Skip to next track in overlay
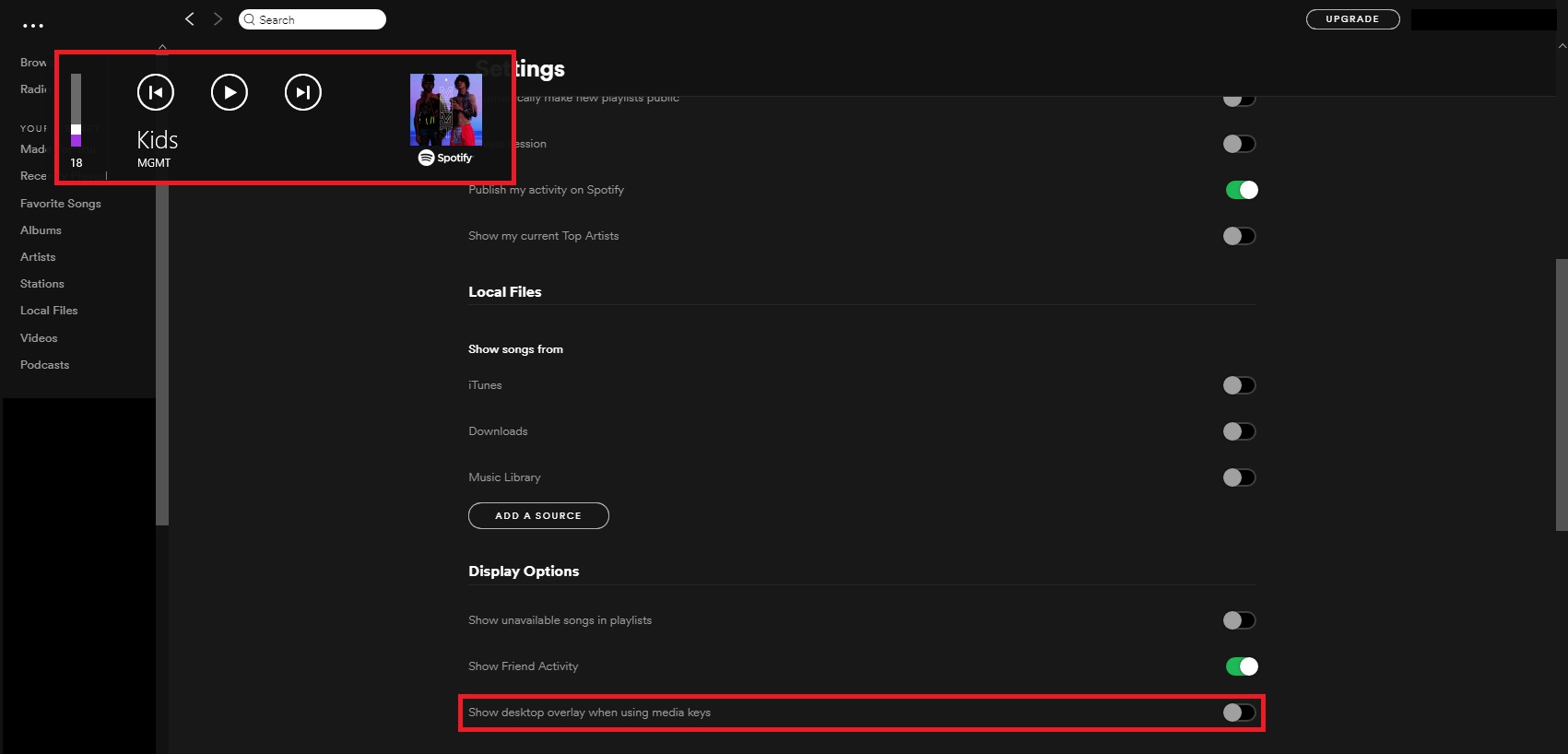Image resolution: width=1568 pixels, height=754 pixels. [x=303, y=92]
